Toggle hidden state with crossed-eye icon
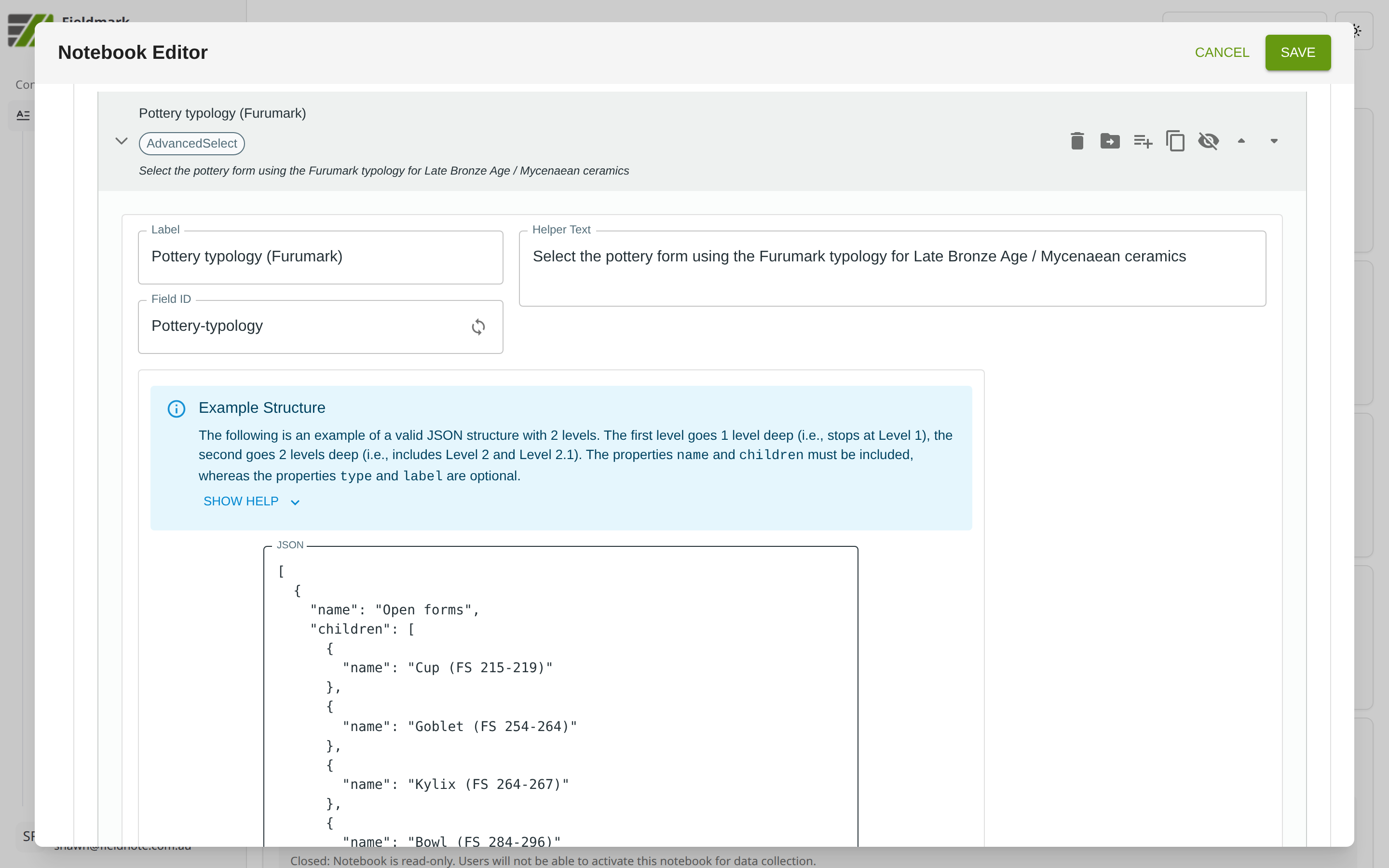The width and height of the screenshot is (1389, 868). click(x=1208, y=141)
